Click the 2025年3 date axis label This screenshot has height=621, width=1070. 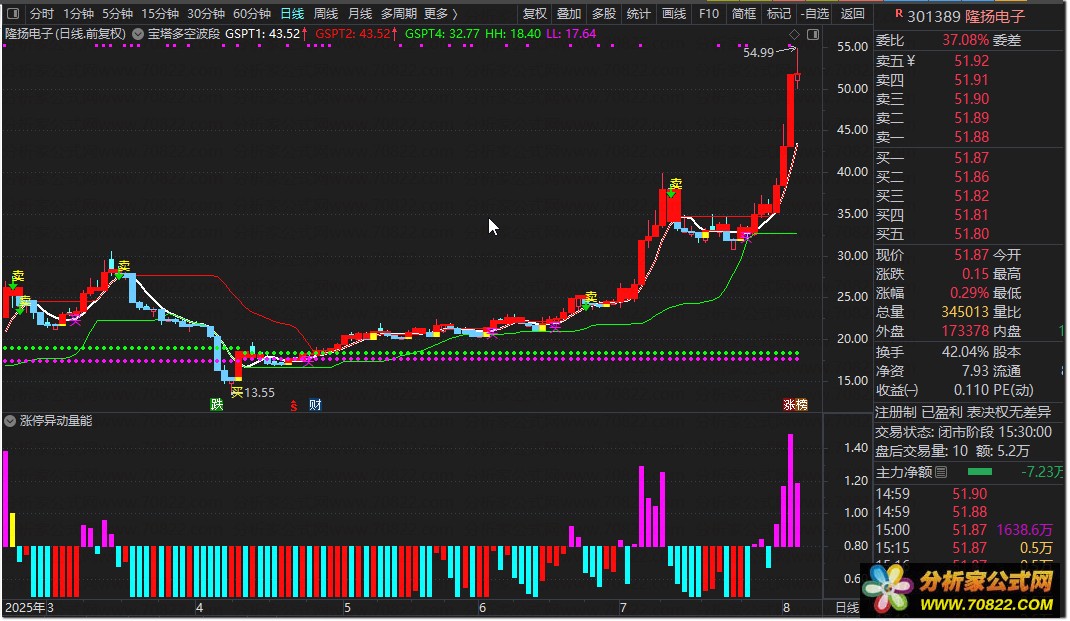coord(29,607)
